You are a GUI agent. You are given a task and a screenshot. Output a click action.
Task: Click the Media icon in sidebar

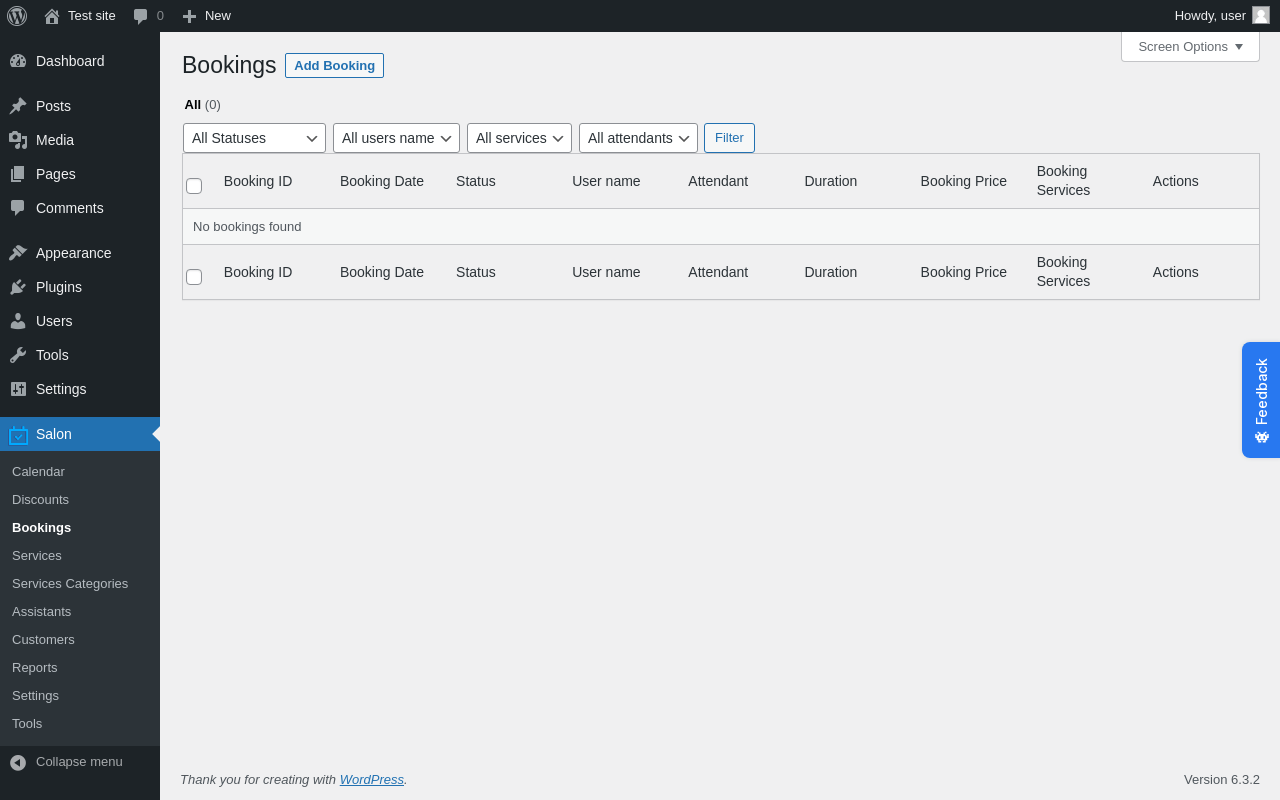[x=18, y=140]
